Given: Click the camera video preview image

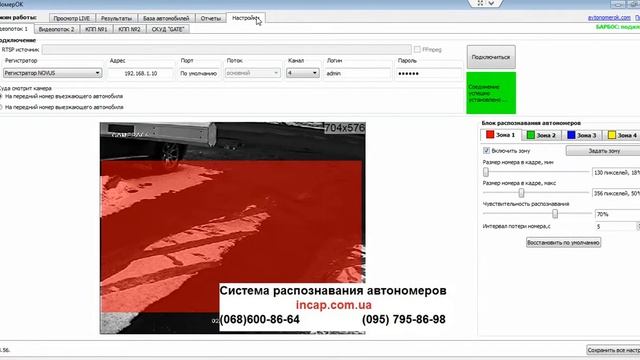Looking at the screenshot, I should [x=233, y=228].
